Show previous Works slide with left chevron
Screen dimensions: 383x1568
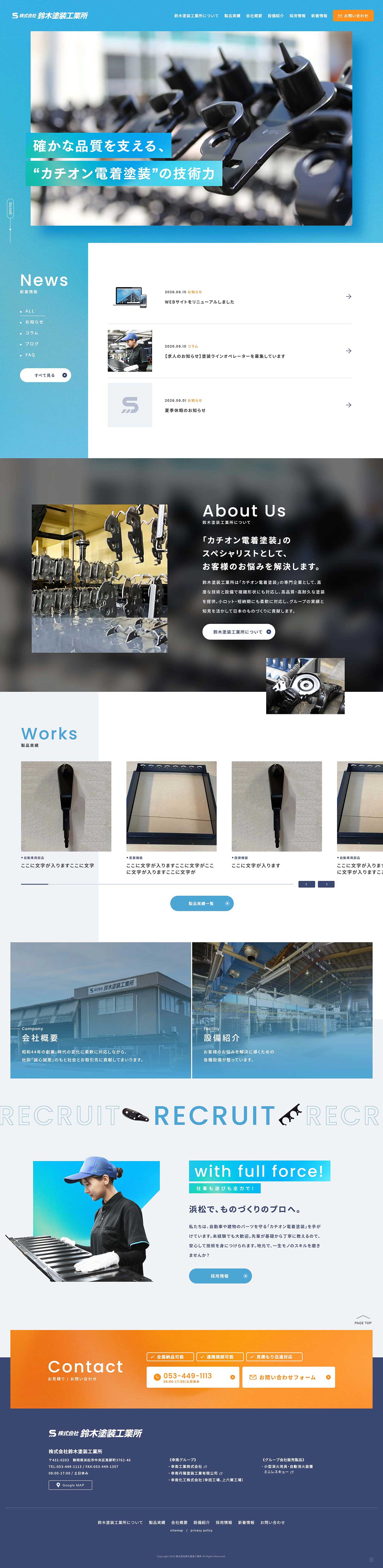point(307,884)
